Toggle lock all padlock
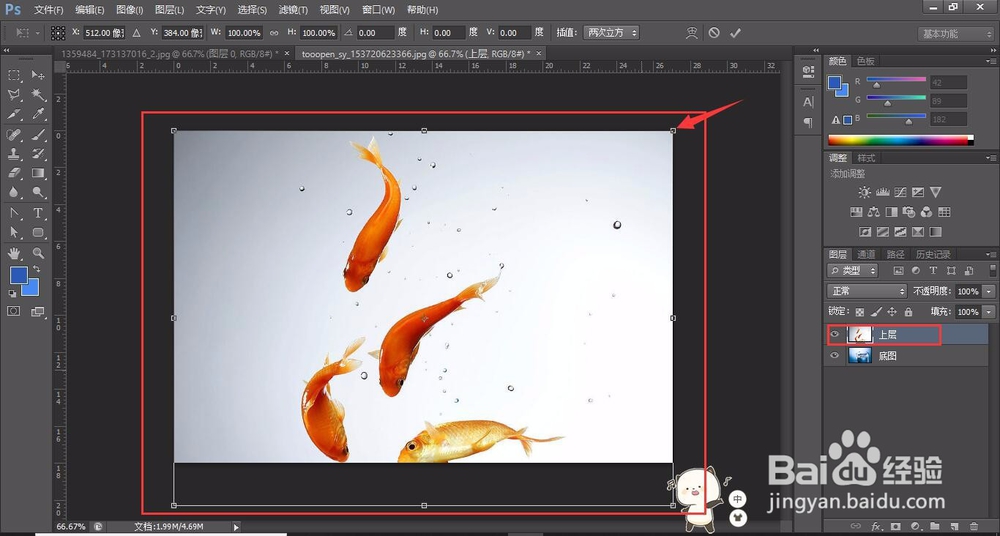 tap(908, 312)
